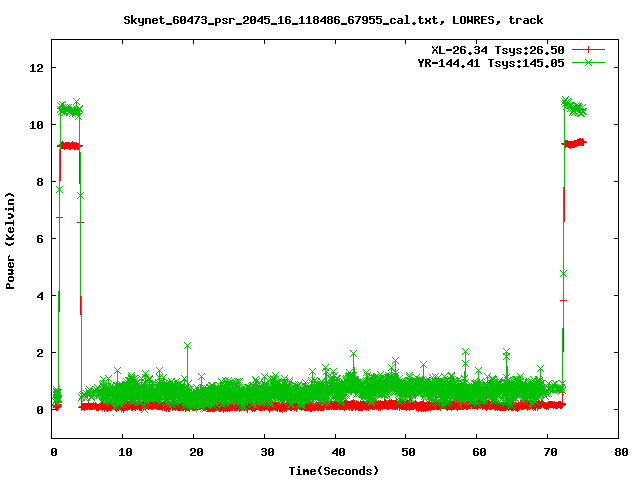This screenshot has height=480, width=640.
Task: Click the x-axis tick label 50
Action: pos(409,452)
